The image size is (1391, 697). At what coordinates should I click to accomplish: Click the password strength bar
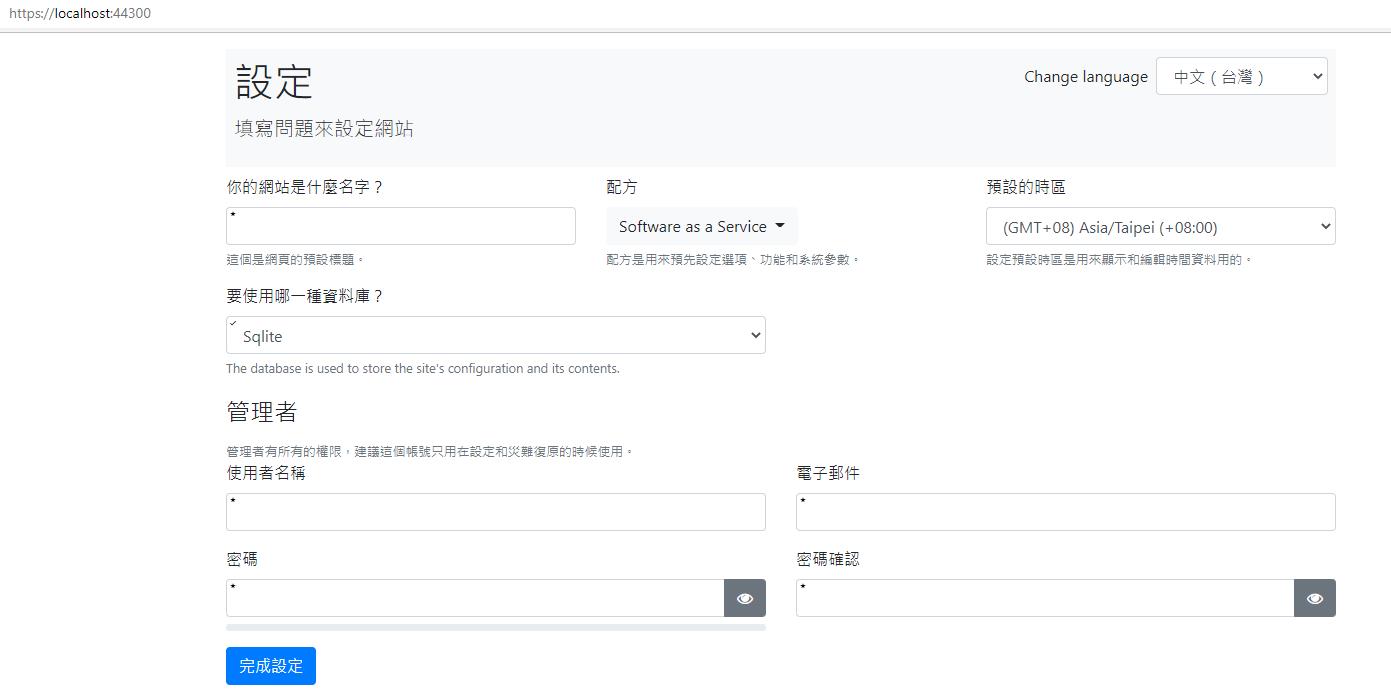pyautogui.click(x=496, y=627)
